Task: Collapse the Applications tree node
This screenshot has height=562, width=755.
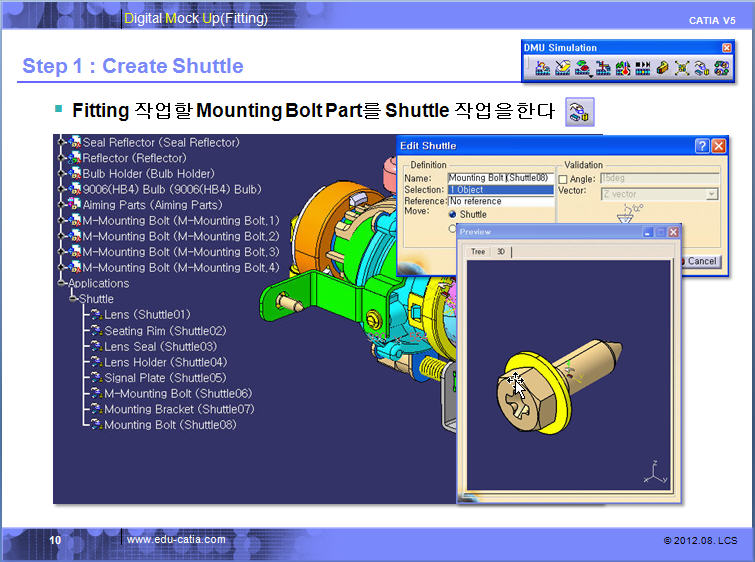Action: (63, 284)
